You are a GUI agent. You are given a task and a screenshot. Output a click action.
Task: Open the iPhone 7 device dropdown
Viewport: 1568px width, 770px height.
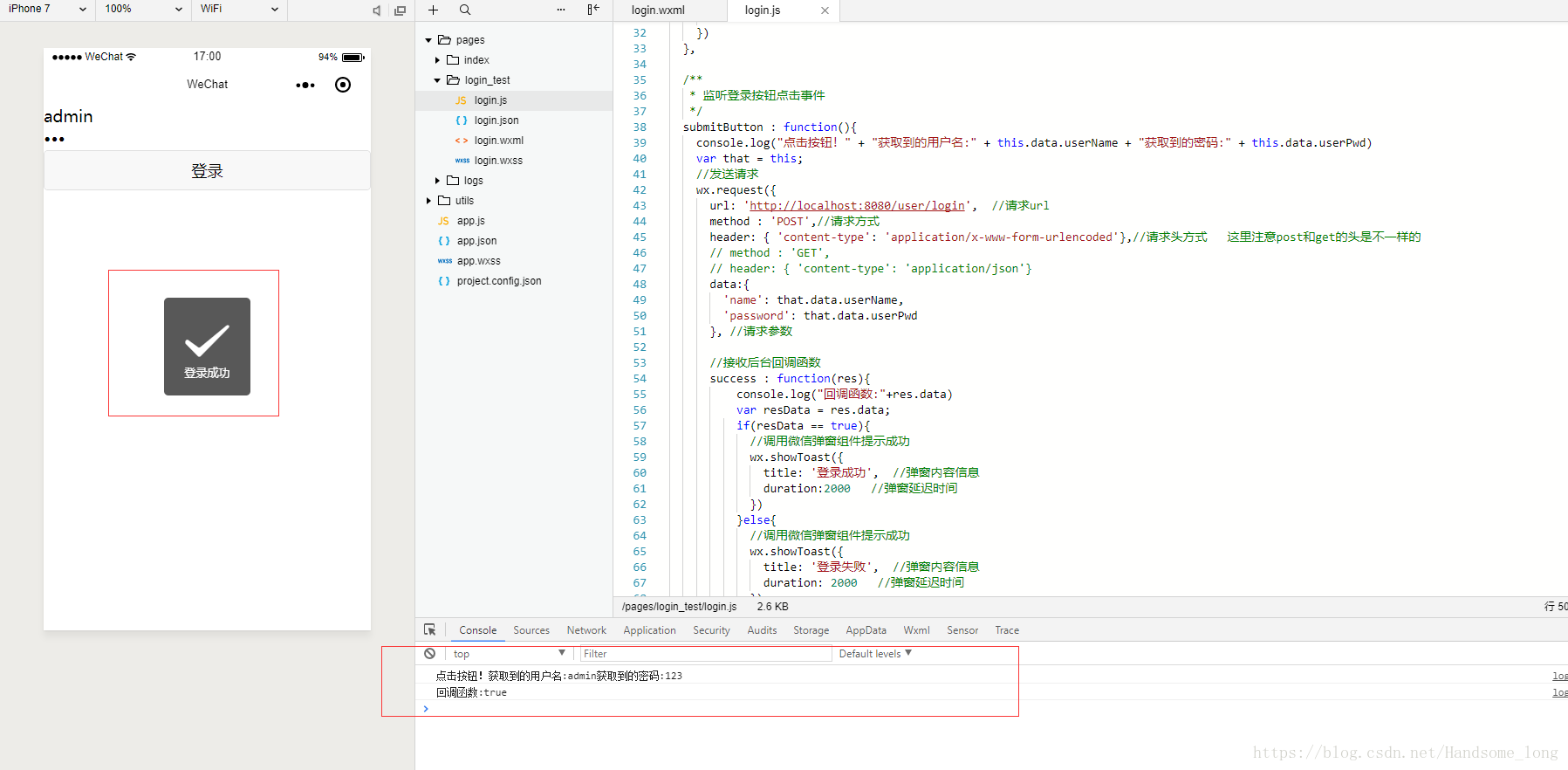click(47, 9)
